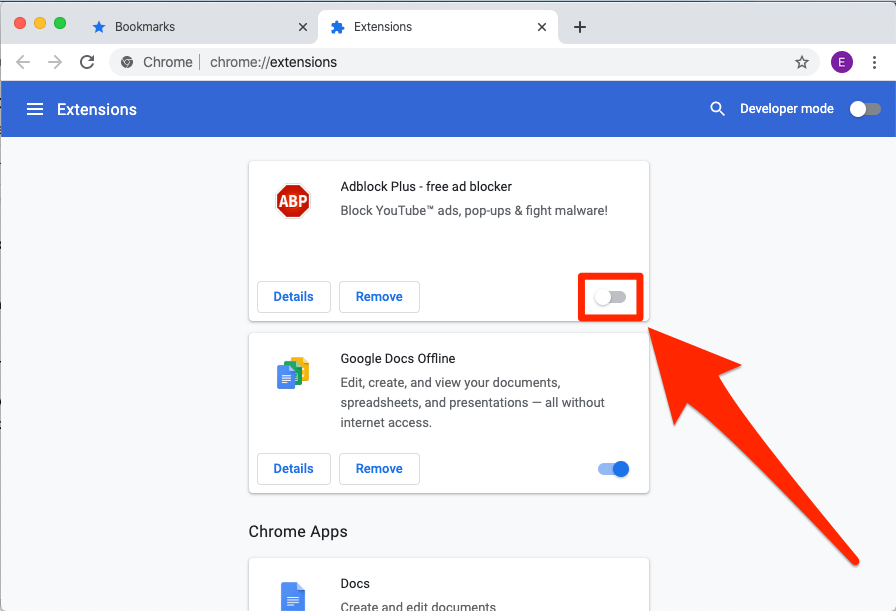Click the 'Extensions' header title

click(97, 109)
